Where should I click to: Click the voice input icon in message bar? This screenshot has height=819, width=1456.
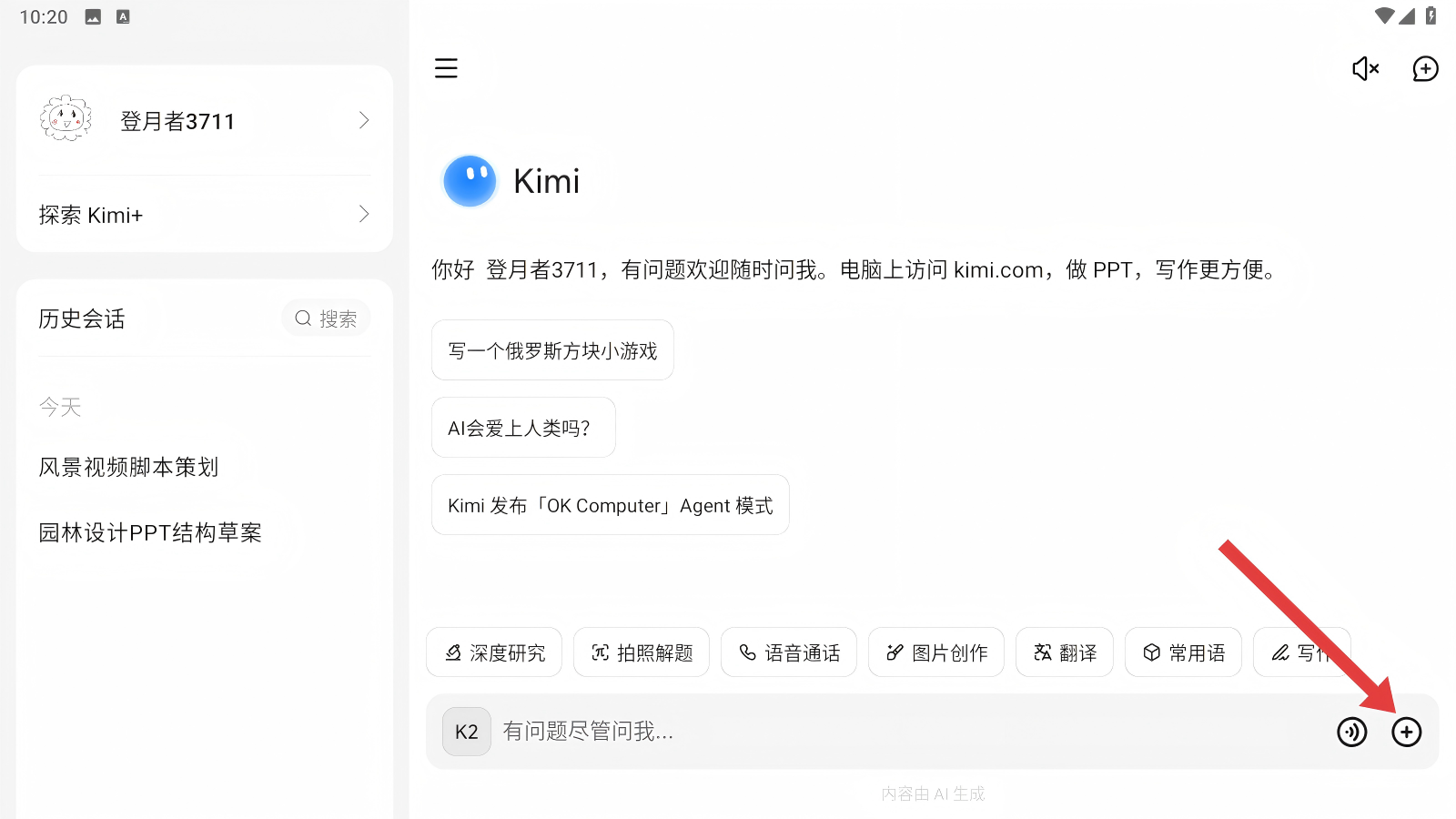[x=1351, y=732]
